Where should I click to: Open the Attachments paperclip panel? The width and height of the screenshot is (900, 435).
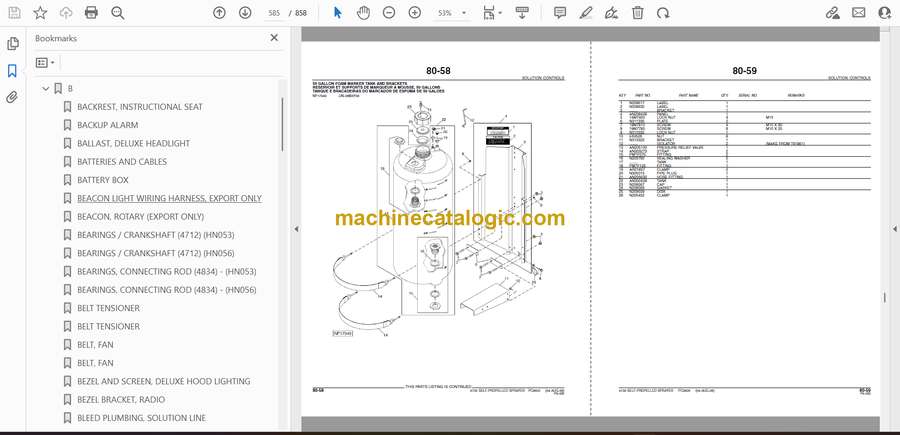[x=12, y=97]
